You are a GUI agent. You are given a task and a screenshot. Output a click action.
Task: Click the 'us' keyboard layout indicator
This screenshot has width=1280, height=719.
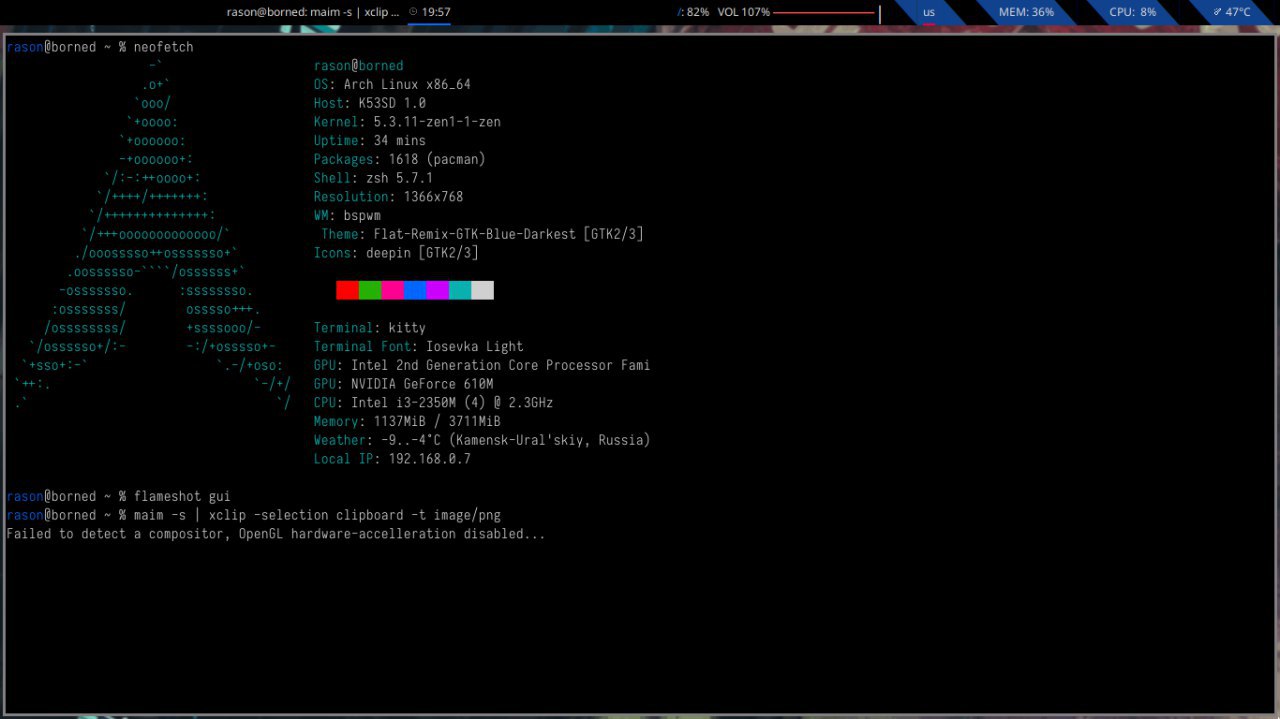click(929, 12)
